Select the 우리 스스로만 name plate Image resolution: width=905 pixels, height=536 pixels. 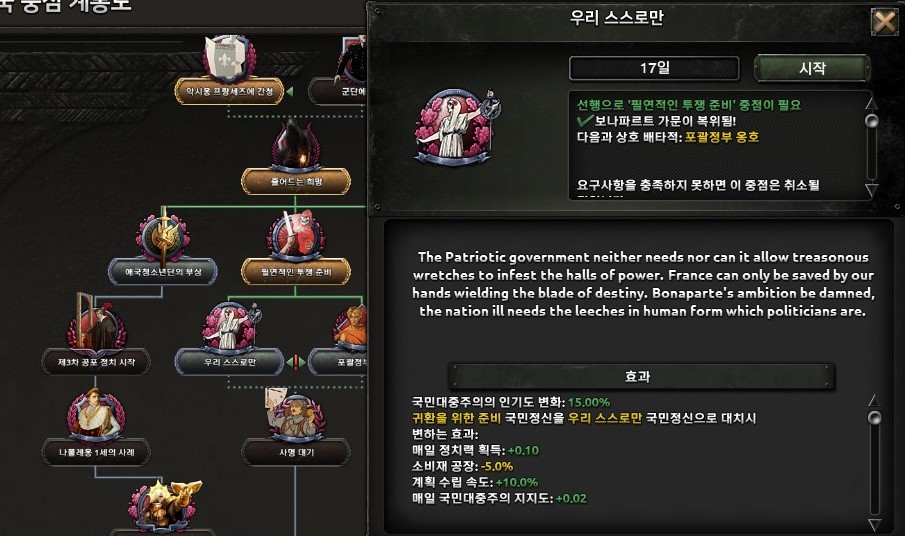[230, 362]
